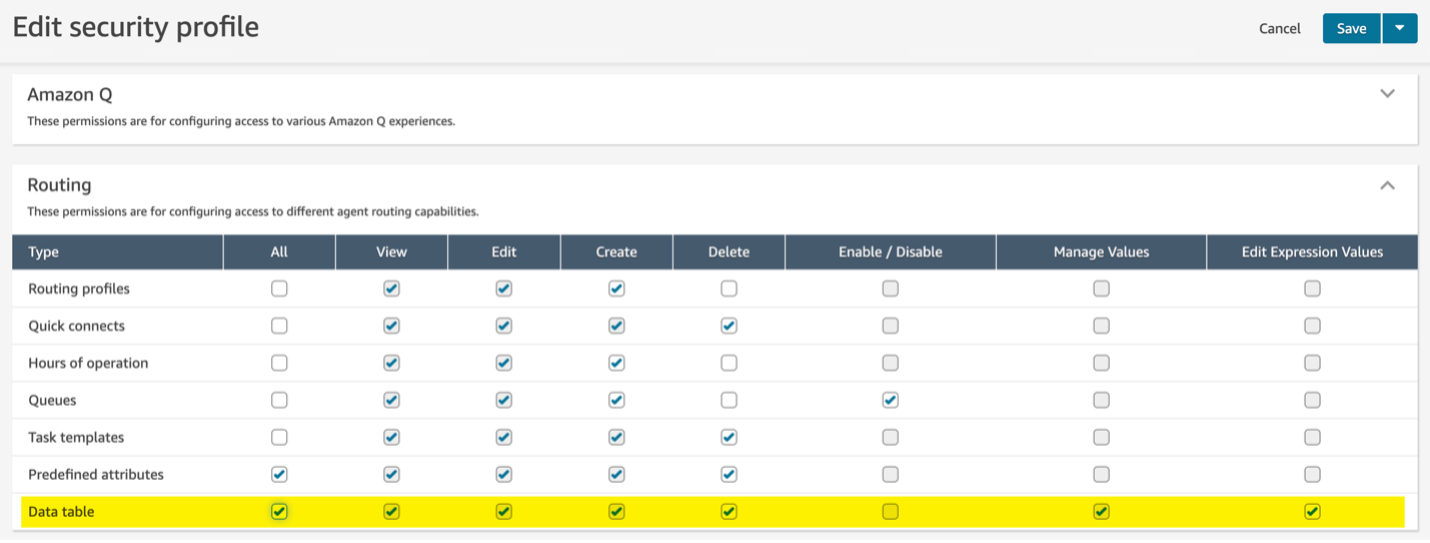The image size is (1430, 543).
Task: Check Enable / Disable for Data table
Action: click(x=890, y=511)
